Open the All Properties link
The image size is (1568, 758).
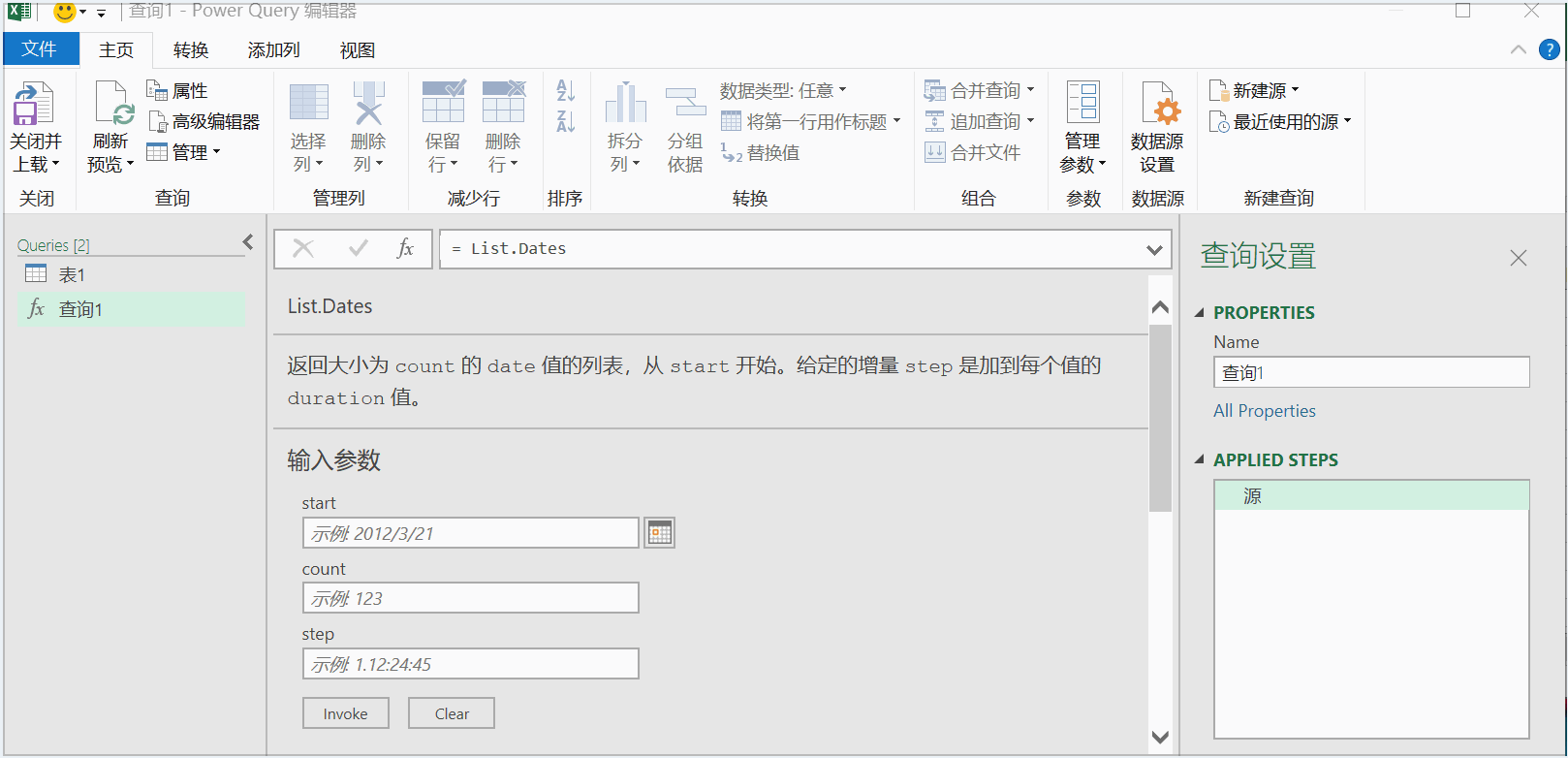point(1265,411)
